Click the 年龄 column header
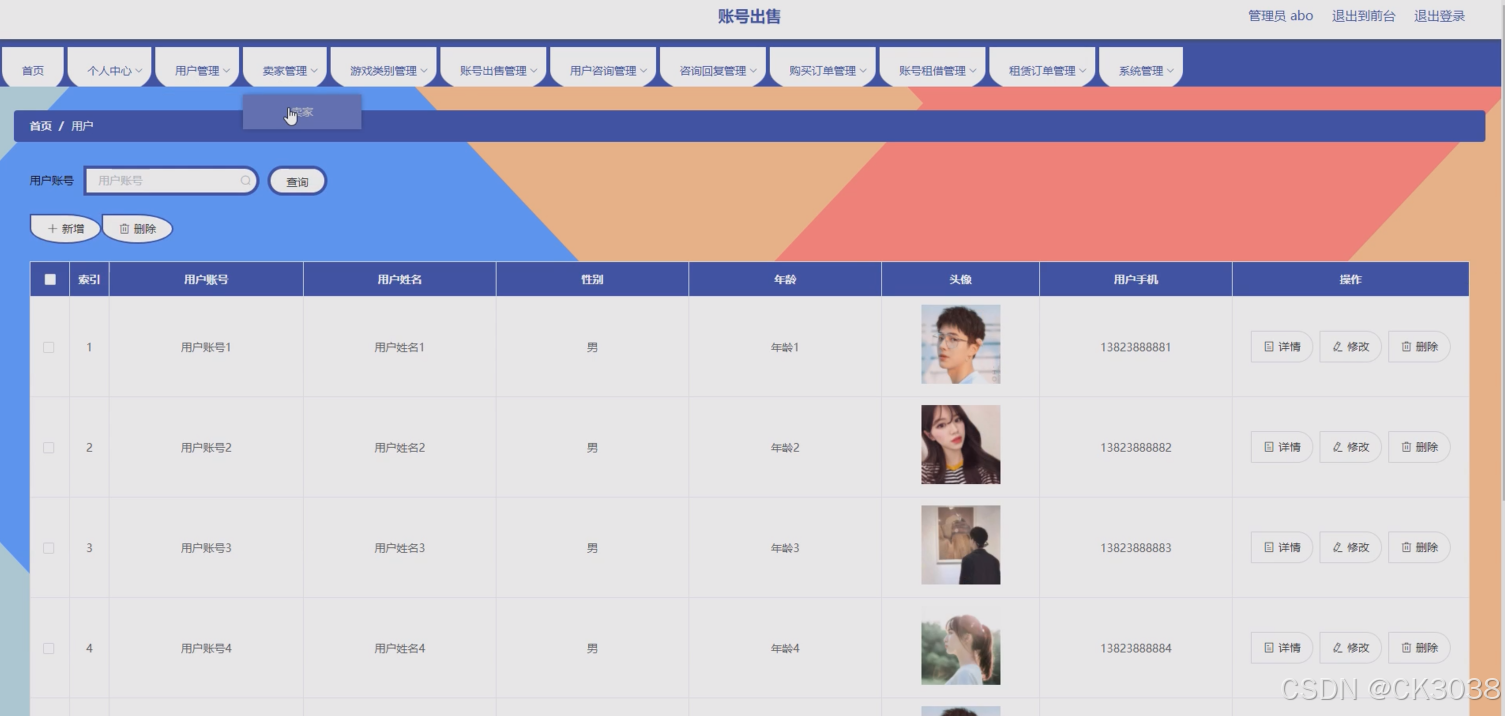The image size is (1505, 716). (x=785, y=280)
